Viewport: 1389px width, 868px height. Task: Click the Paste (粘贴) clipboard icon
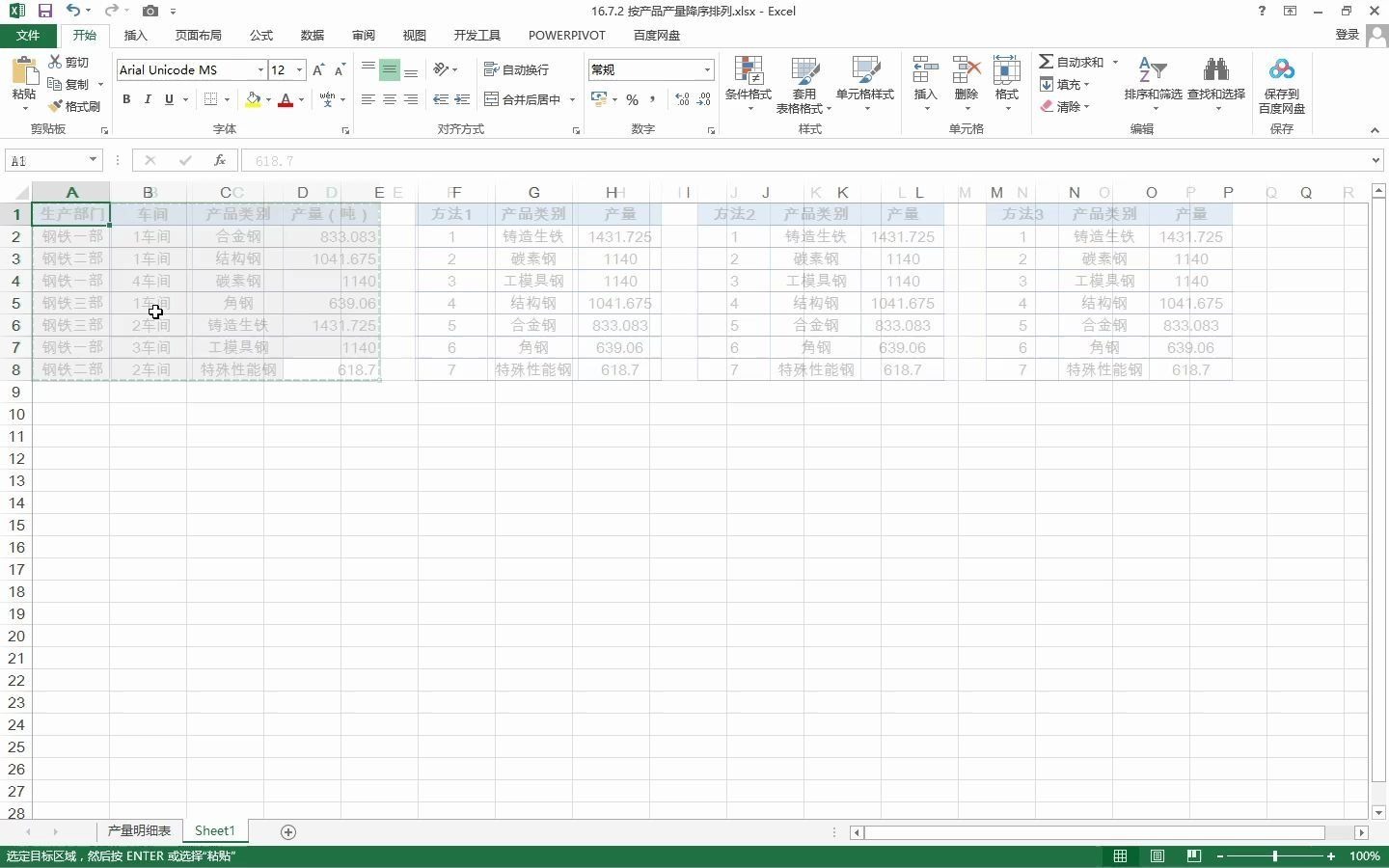pos(24,72)
